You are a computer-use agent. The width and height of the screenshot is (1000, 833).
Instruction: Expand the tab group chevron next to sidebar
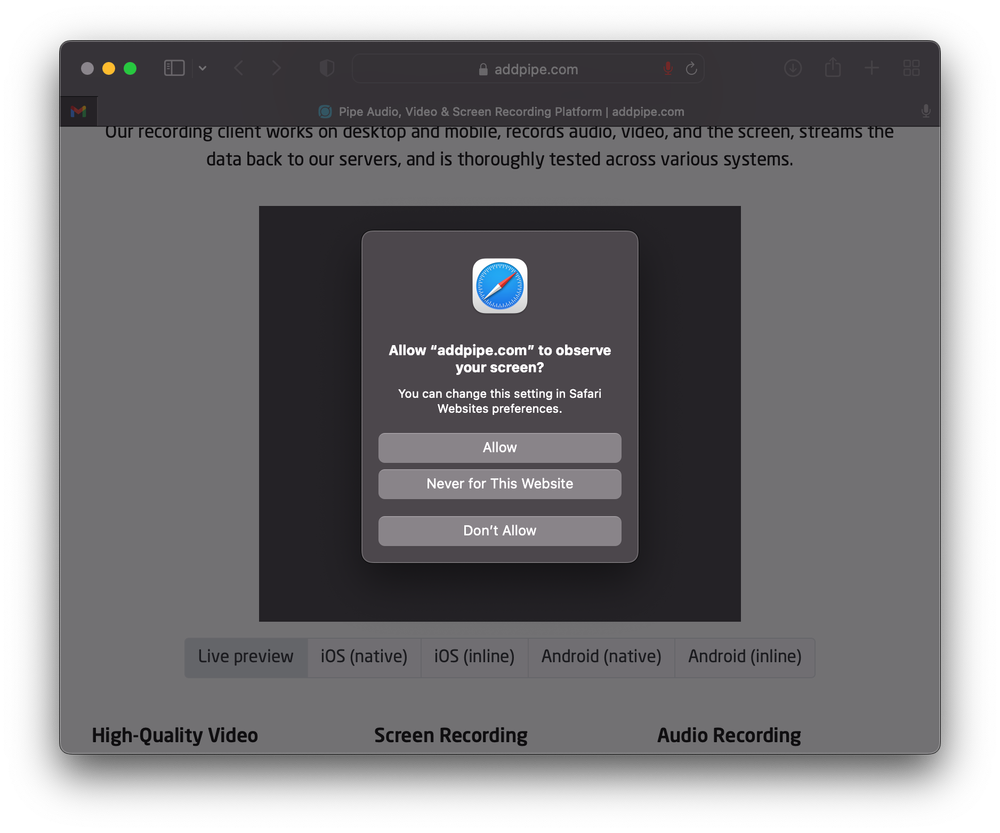coord(202,68)
